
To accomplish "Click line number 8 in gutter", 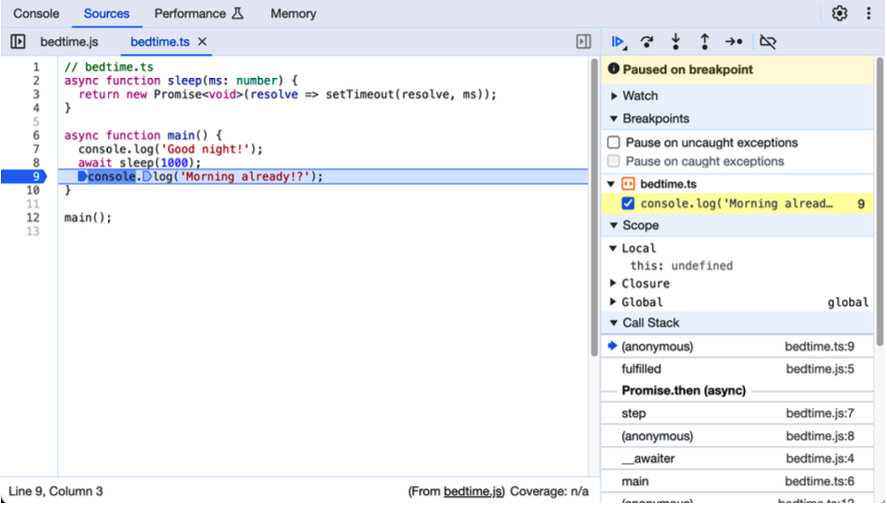I will (x=36, y=163).
